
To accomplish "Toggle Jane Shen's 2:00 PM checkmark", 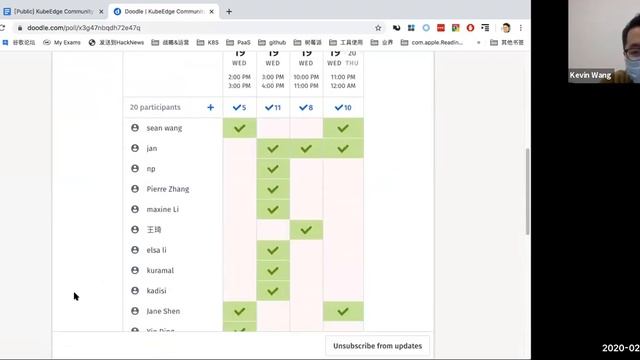I will point(240,311).
